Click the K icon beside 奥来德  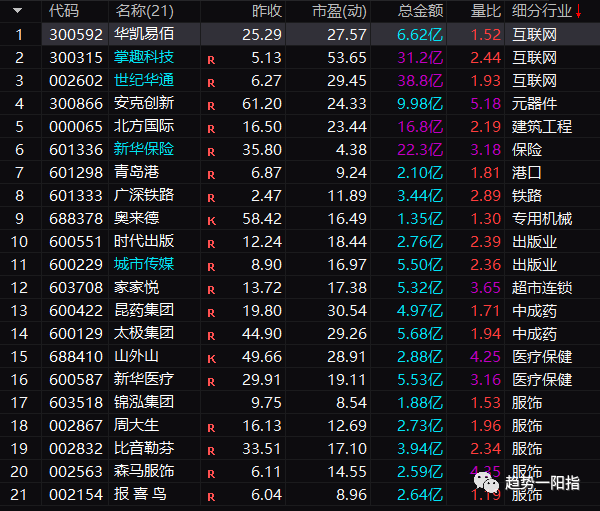click(x=212, y=221)
